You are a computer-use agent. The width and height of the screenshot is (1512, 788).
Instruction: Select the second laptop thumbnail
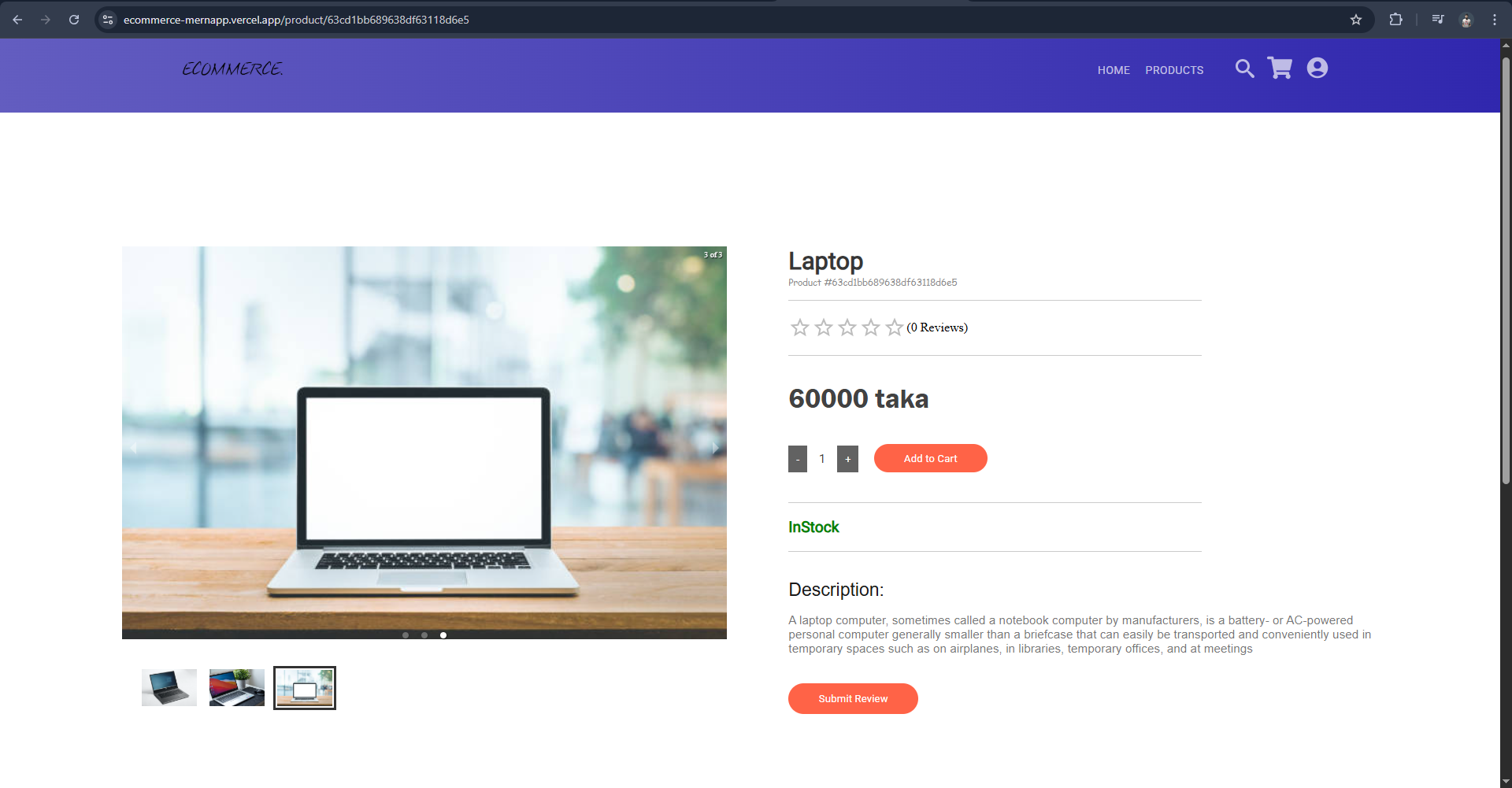point(237,687)
